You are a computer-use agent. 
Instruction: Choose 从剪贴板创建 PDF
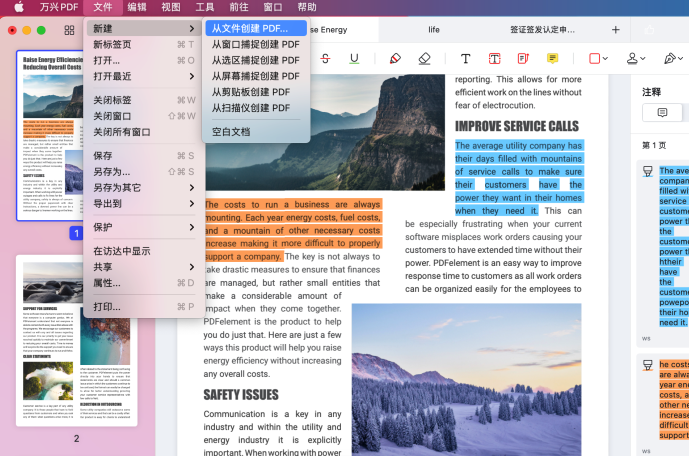(x=256, y=92)
